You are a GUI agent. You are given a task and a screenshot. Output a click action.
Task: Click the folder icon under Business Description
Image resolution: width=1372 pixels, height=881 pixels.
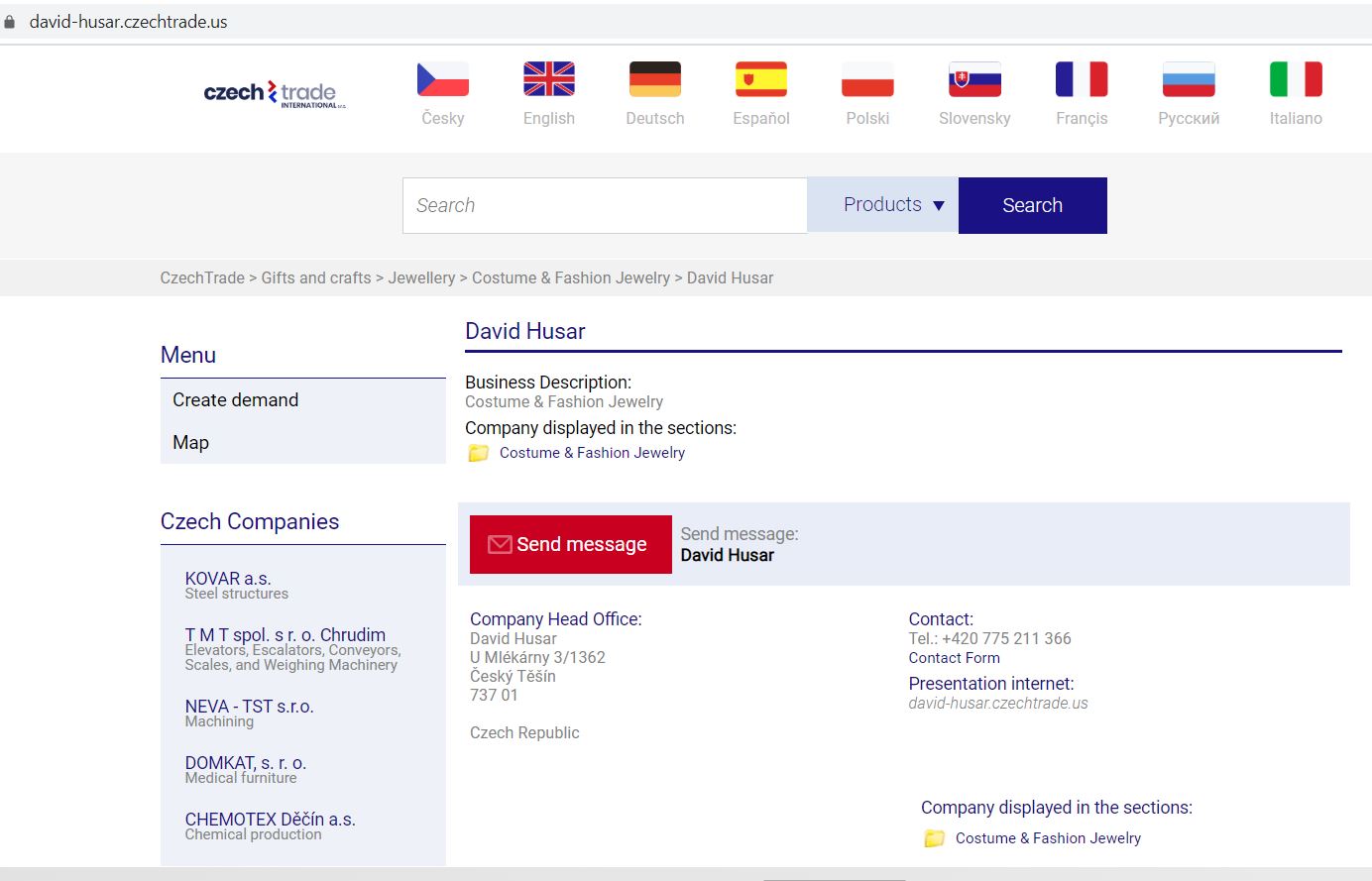tap(479, 453)
